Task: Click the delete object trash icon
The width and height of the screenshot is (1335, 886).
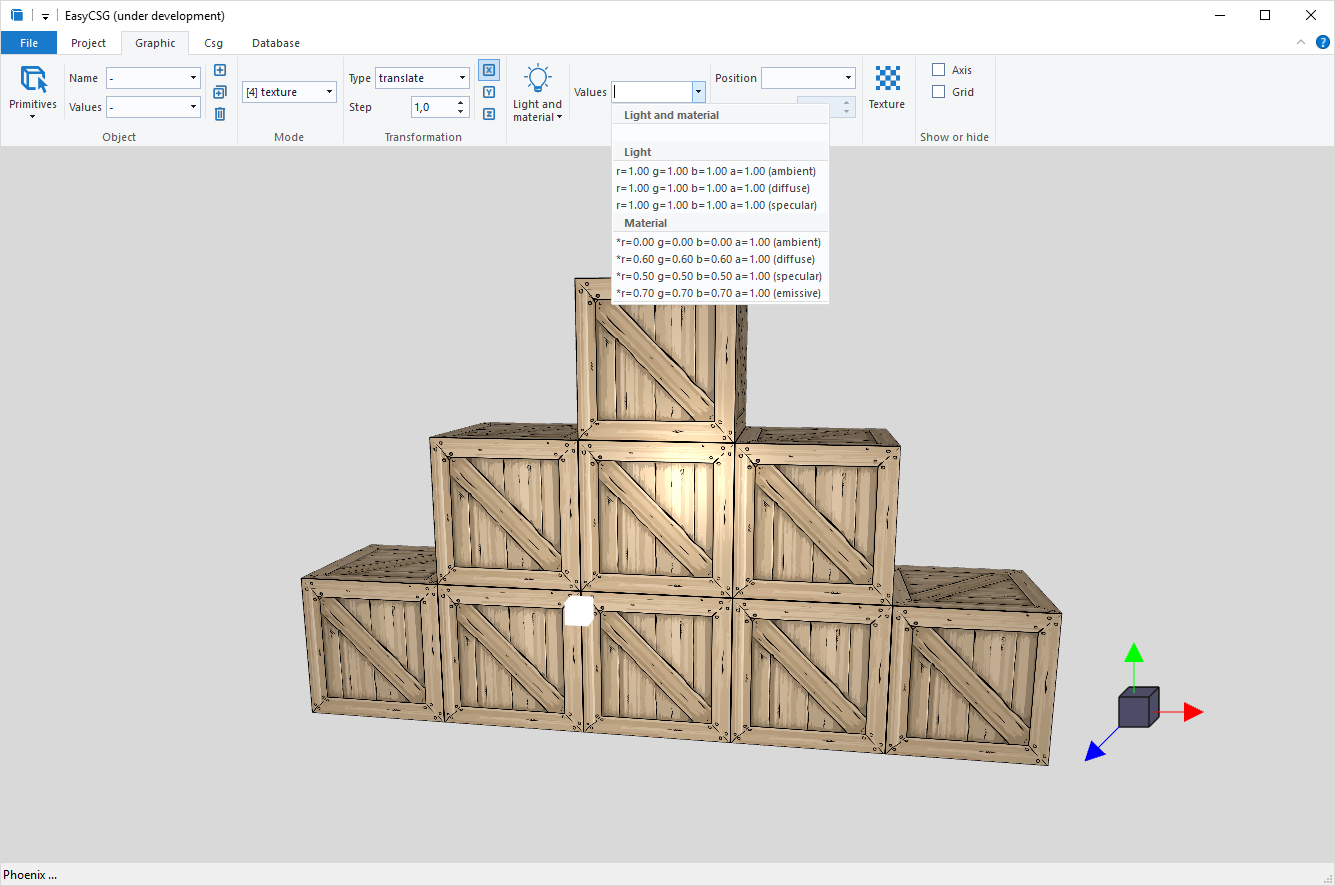Action: pyautogui.click(x=220, y=114)
